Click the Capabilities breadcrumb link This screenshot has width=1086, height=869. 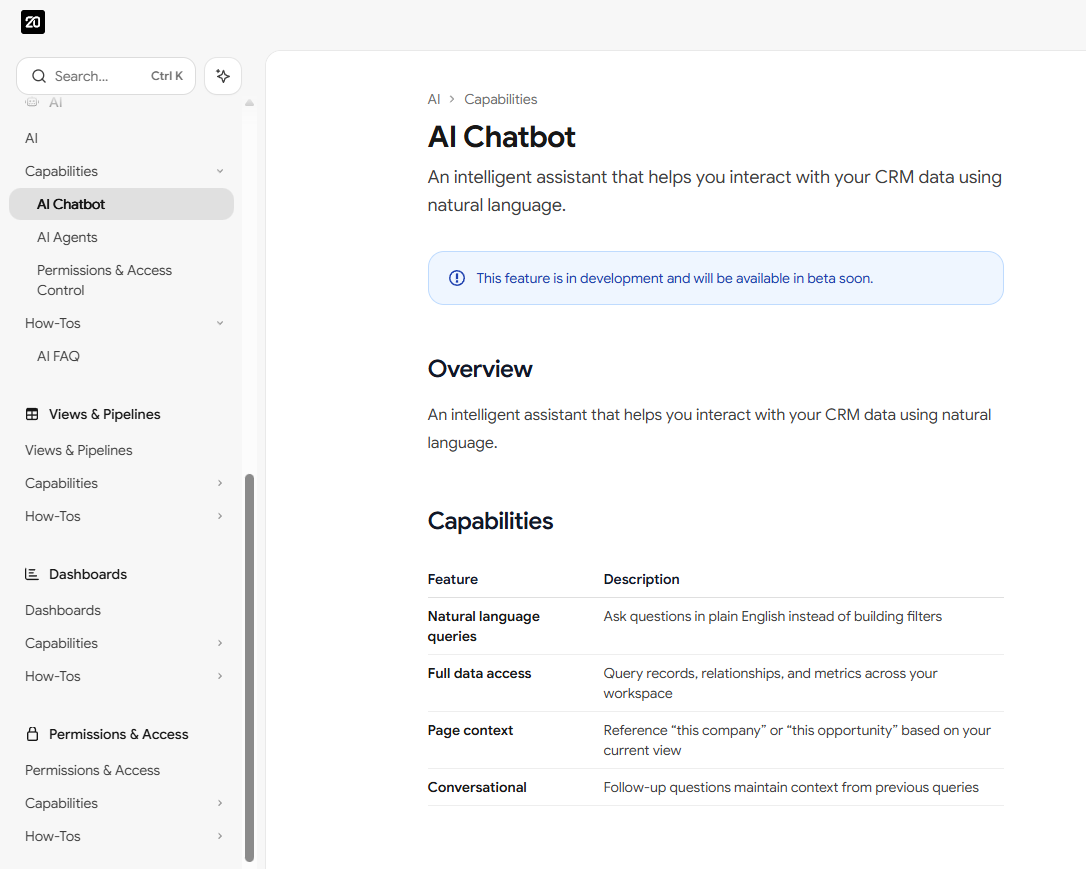pyautogui.click(x=500, y=99)
